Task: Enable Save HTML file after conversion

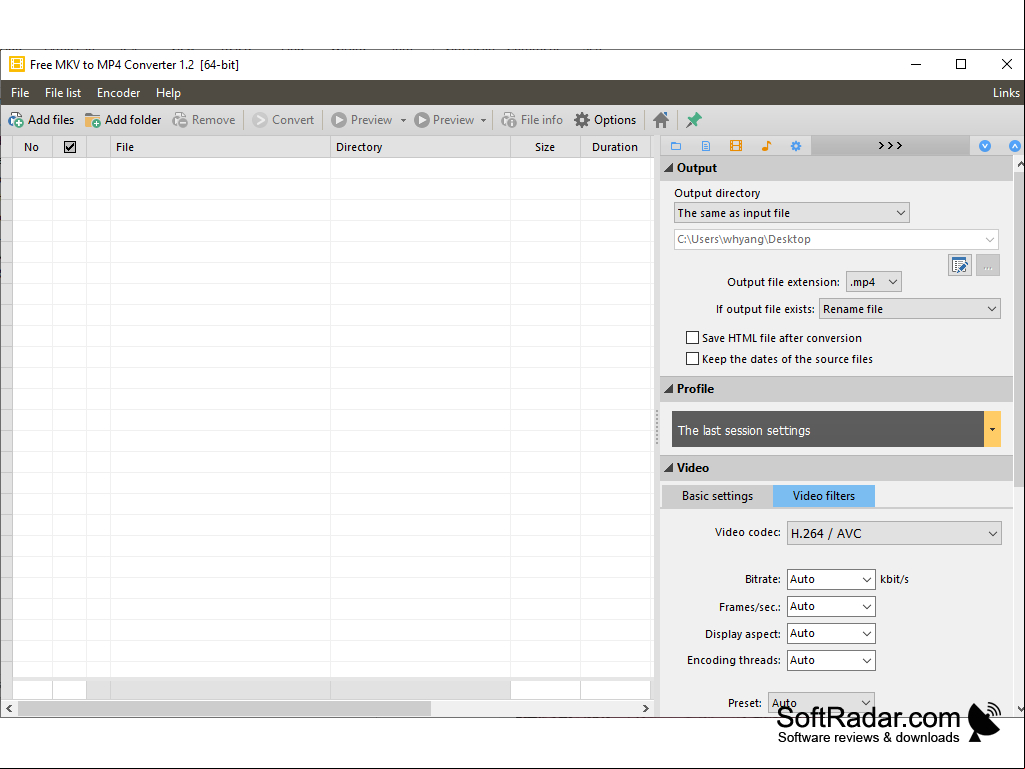Action: [x=692, y=337]
